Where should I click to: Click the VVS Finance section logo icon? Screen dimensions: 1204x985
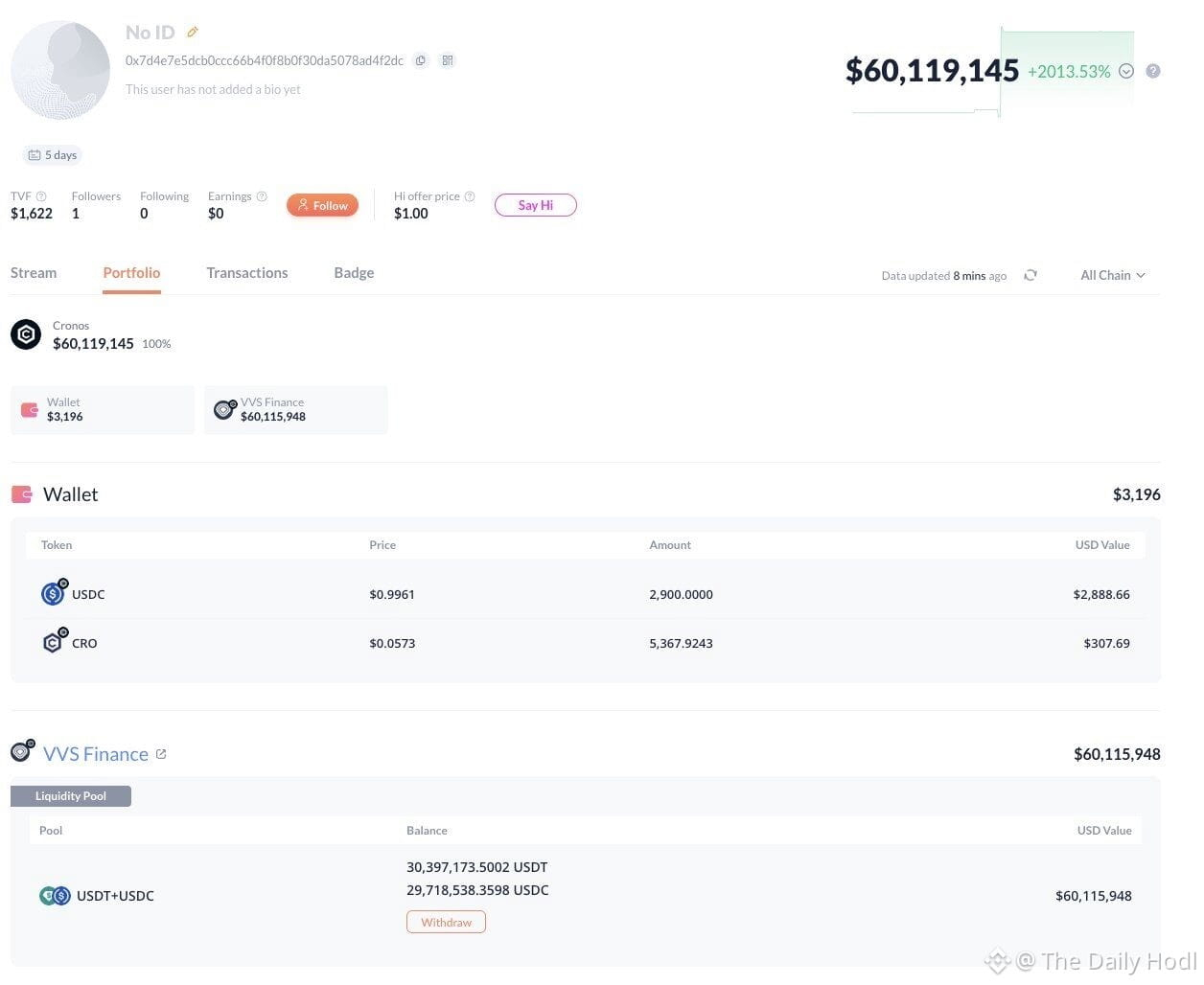click(x=22, y=752)
